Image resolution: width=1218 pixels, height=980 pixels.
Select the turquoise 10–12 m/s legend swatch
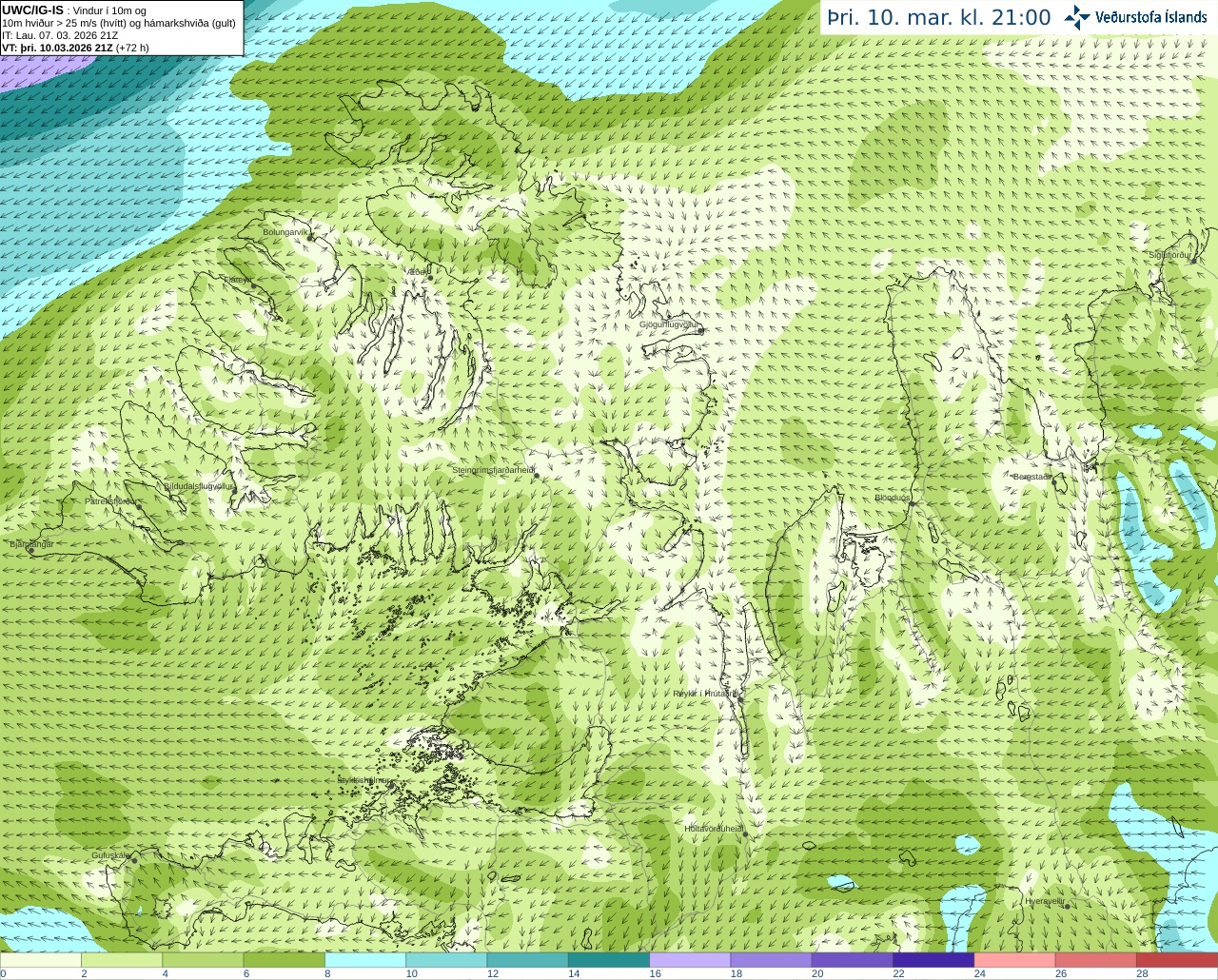pyautogui.click(x=446, y=960)
